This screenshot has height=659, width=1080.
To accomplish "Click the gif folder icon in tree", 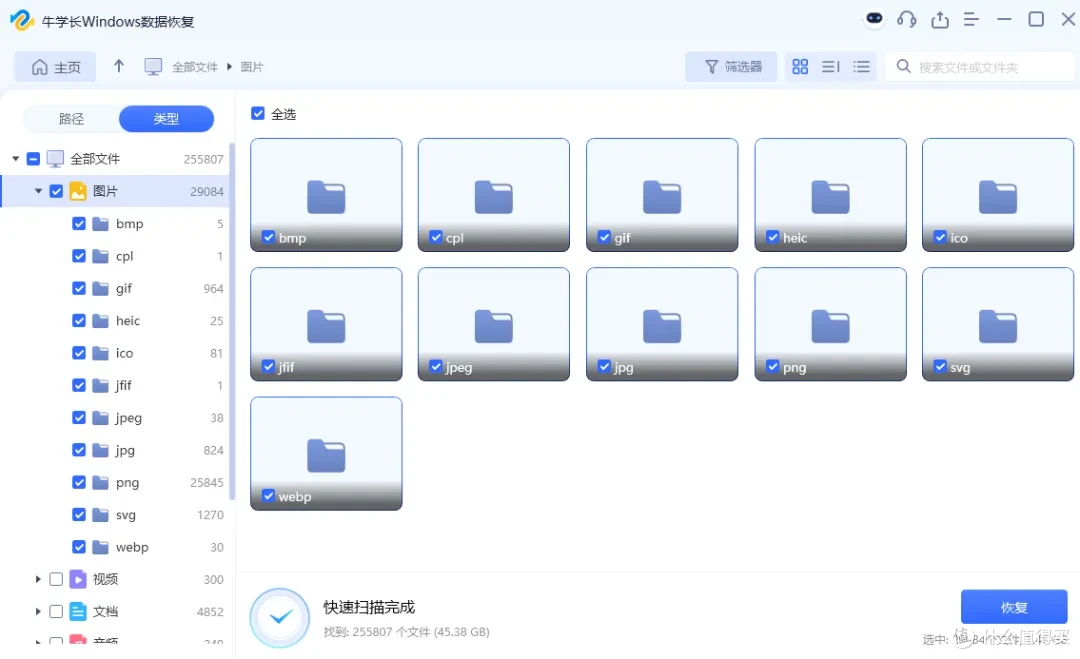I will (101, 289).
